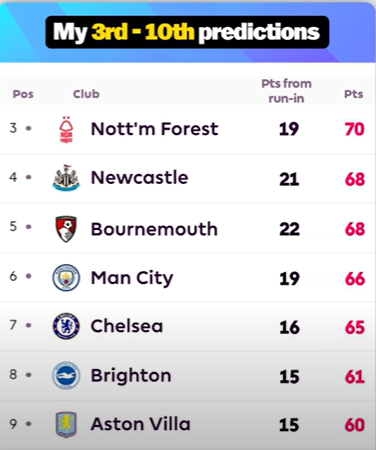Image resolution: width=376 pixels, height=450 pixels.
Task: Open the Nott'm Forest club name
Action: point(154,129)
